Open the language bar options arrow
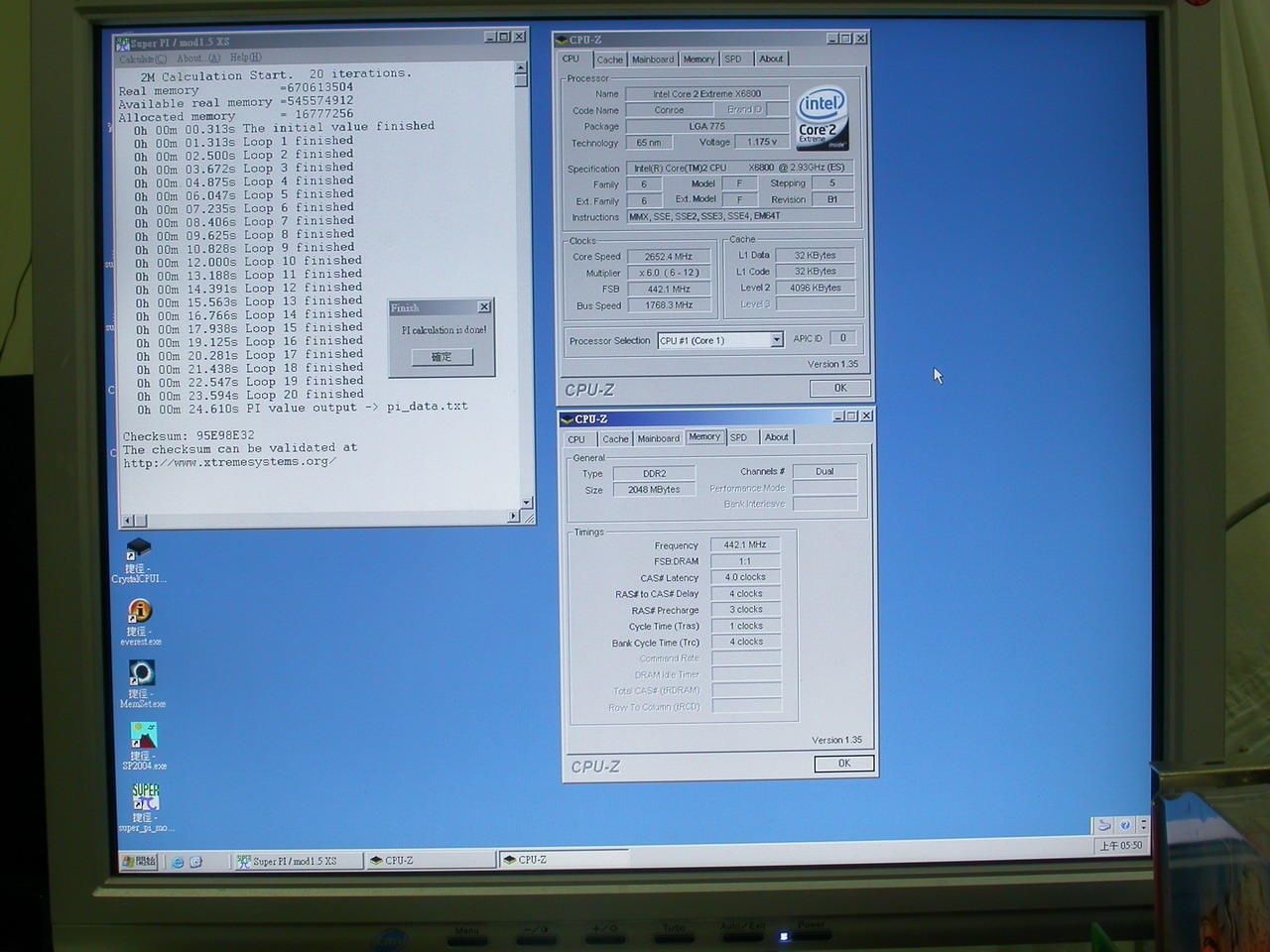This screenshot has height=952, width=1270. tap(1143, 825)
